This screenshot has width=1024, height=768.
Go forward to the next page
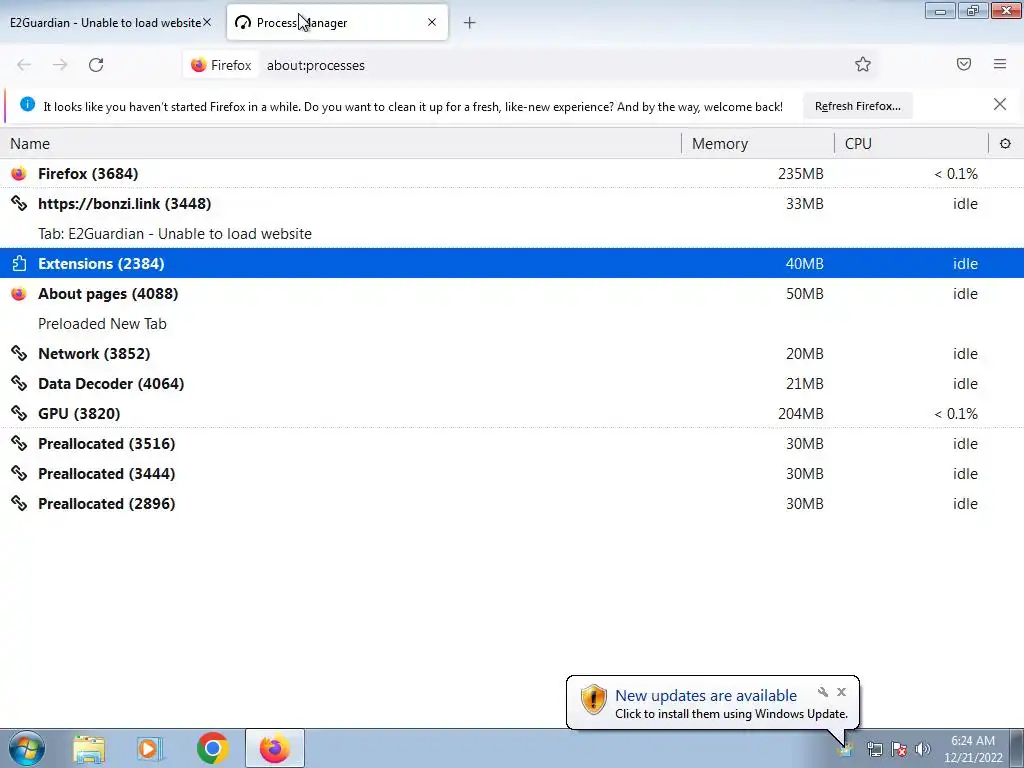click(60, 65)
